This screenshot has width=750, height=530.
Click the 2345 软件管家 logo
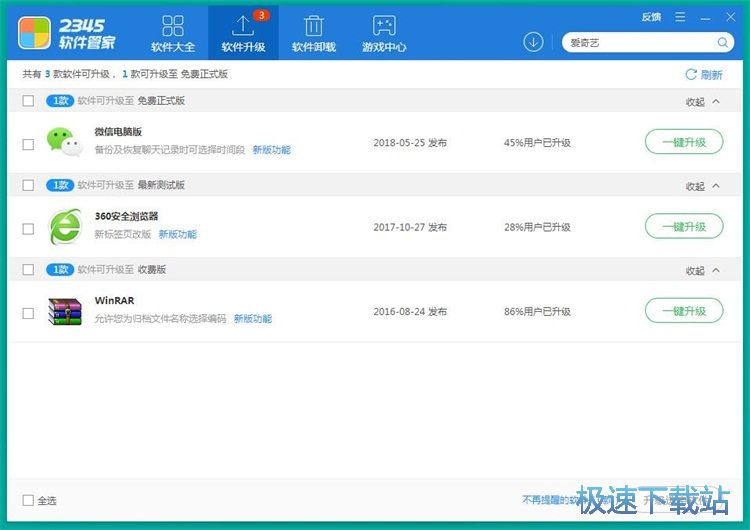pyautogui.click(x=66, y=33)
